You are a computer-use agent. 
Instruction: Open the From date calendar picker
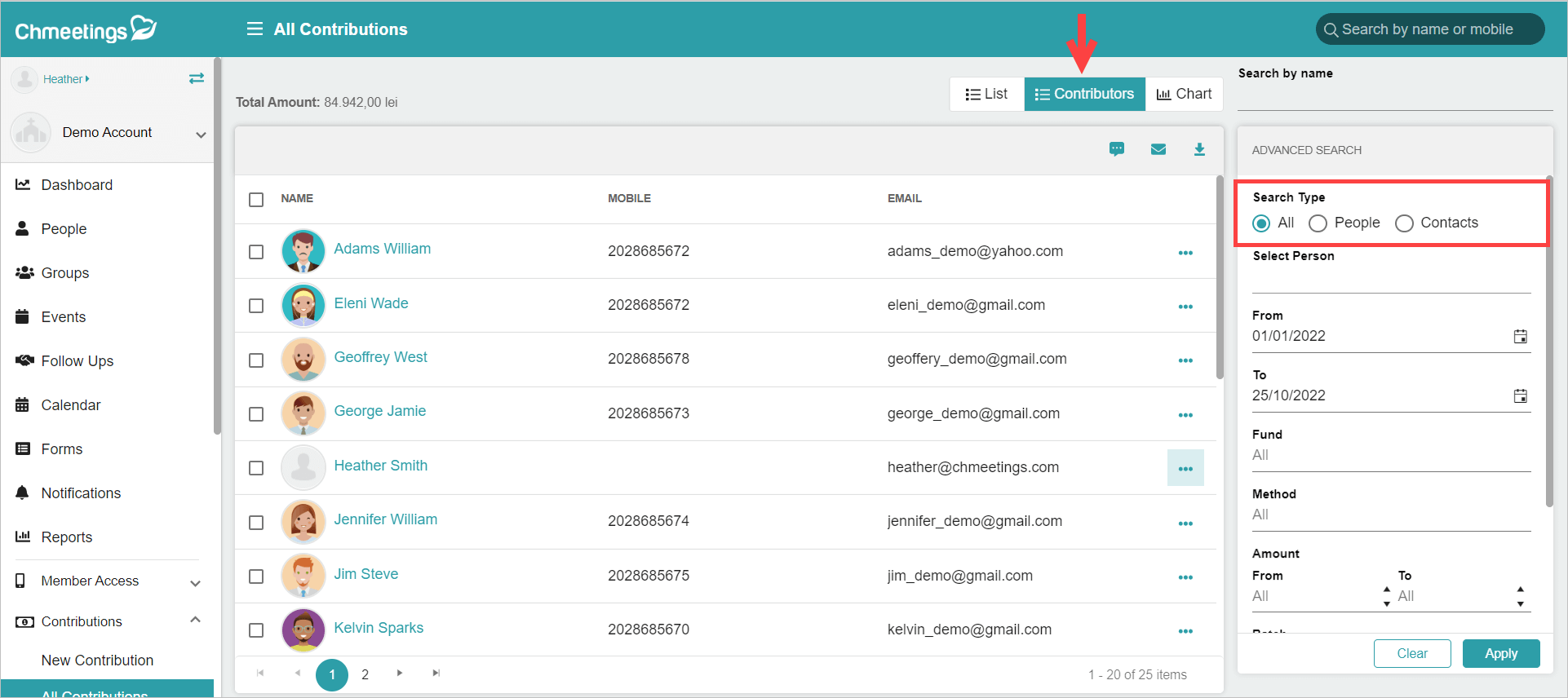click(1521, 336)
